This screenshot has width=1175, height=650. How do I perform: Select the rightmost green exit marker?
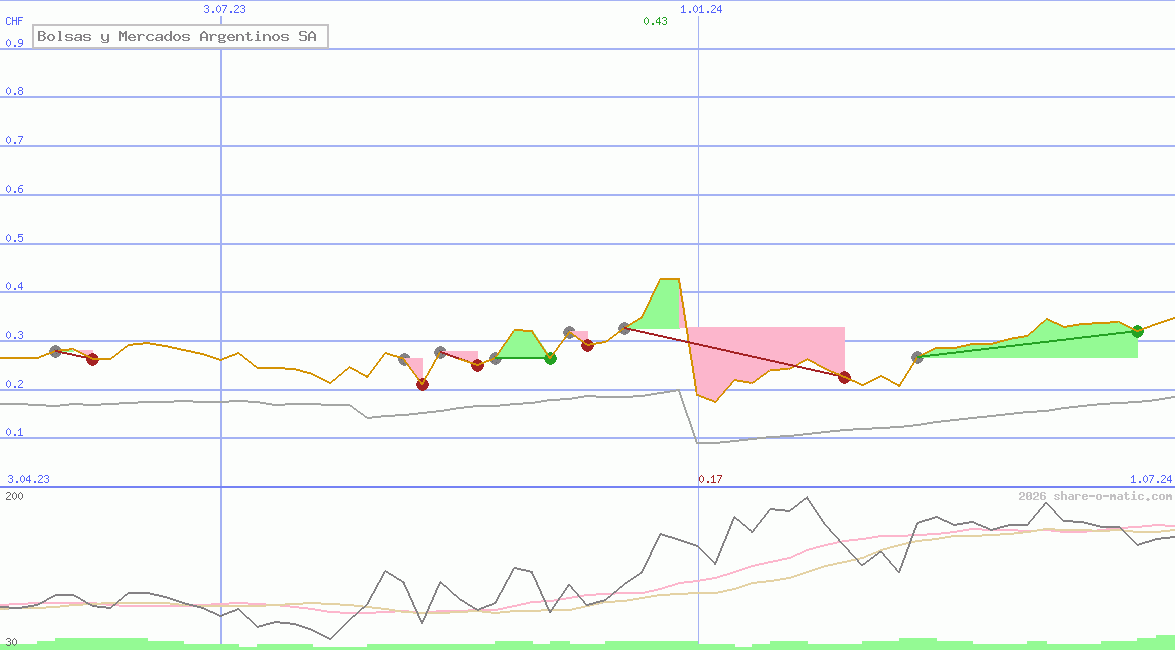pos(1137,331)
